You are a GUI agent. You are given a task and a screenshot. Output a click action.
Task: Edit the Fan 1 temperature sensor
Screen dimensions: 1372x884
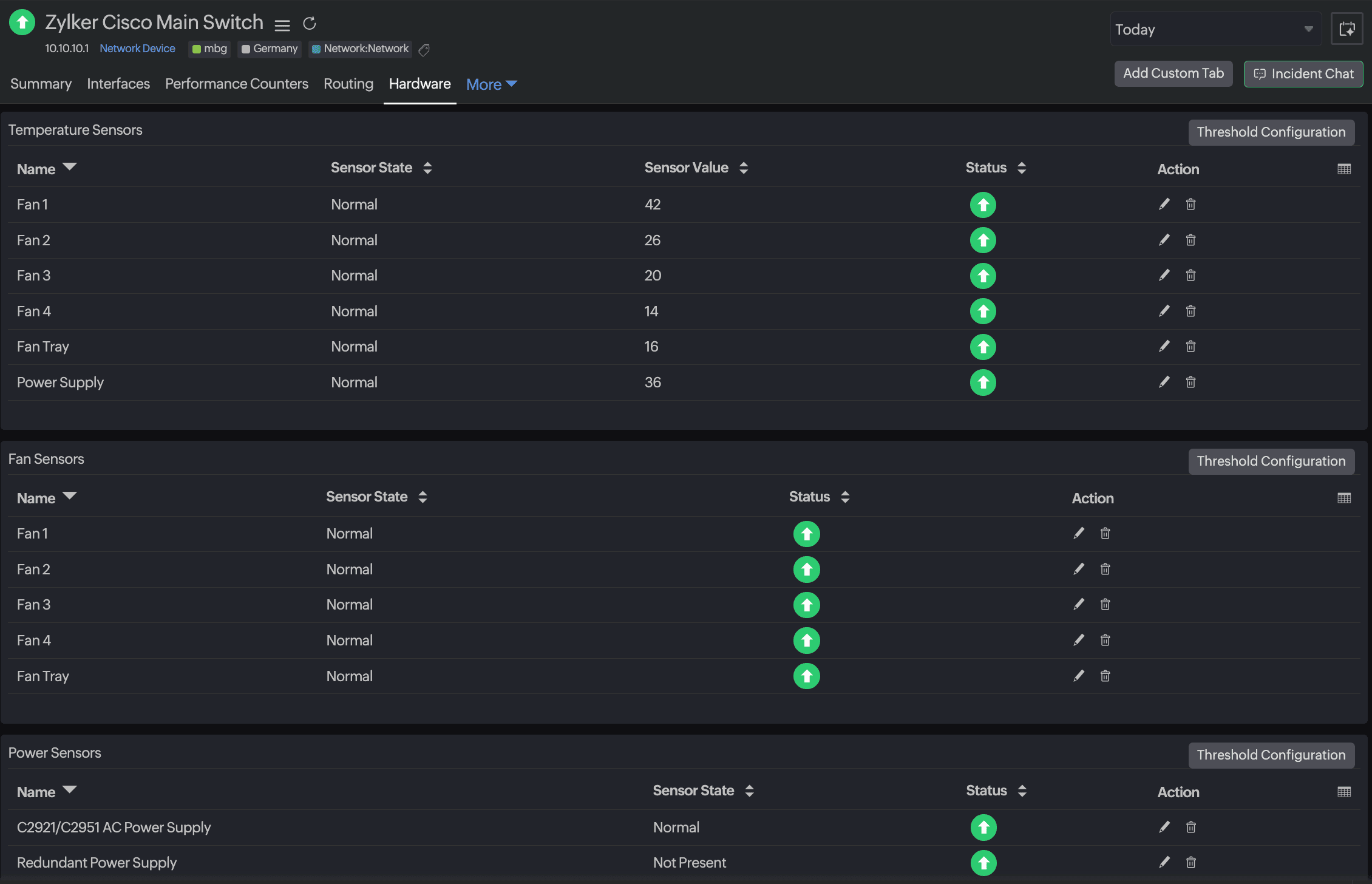[x=1164, y=205]
